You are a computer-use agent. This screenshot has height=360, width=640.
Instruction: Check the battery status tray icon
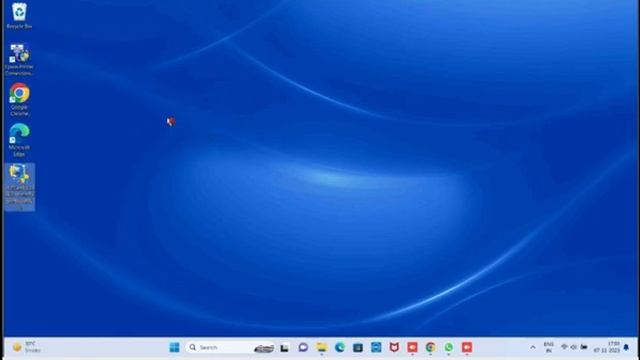tap(584, 347)
